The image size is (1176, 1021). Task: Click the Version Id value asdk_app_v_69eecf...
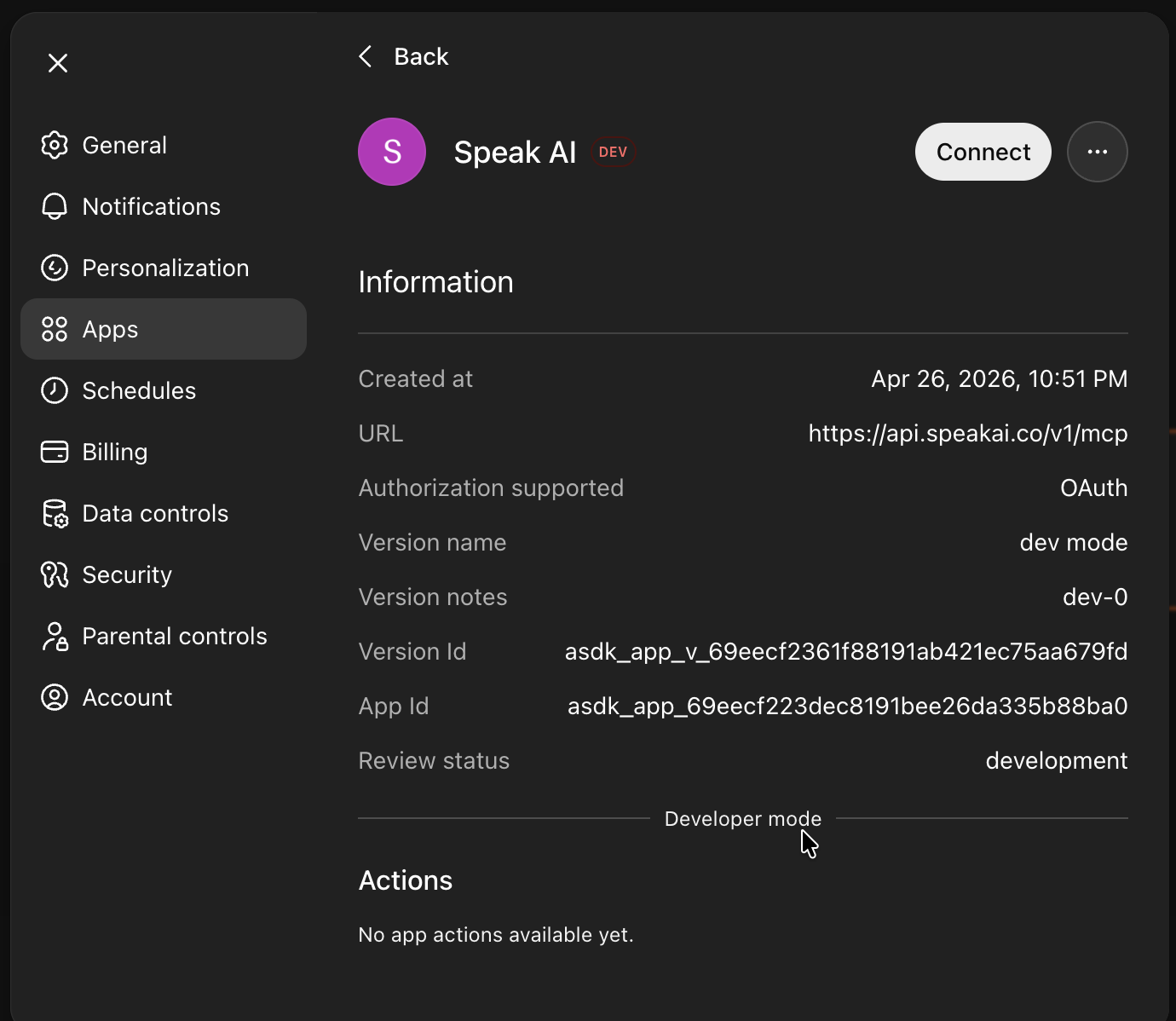846,651
